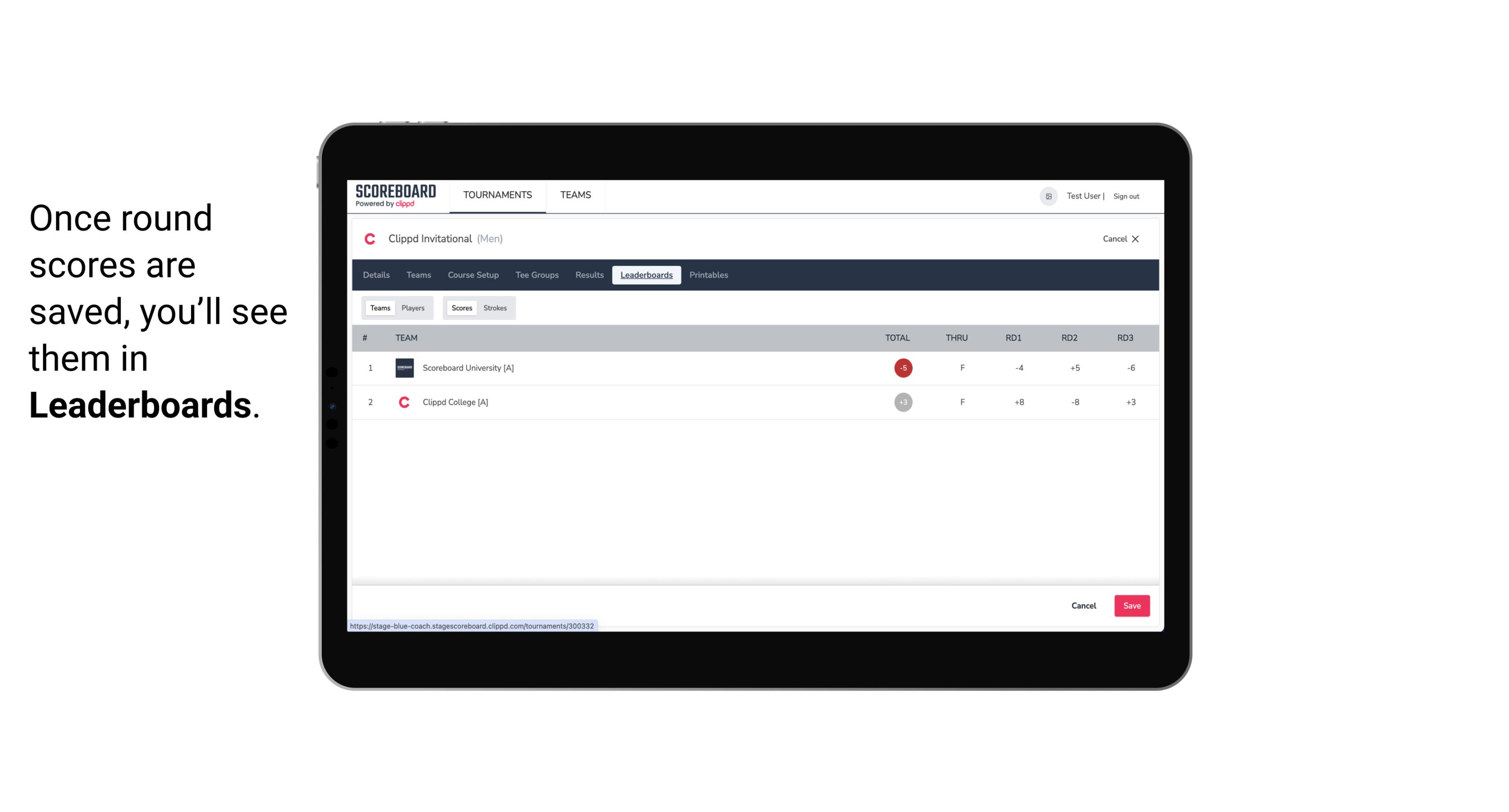
Task: Navigate to Course Setup tab
Action: [x=473, y=275]
